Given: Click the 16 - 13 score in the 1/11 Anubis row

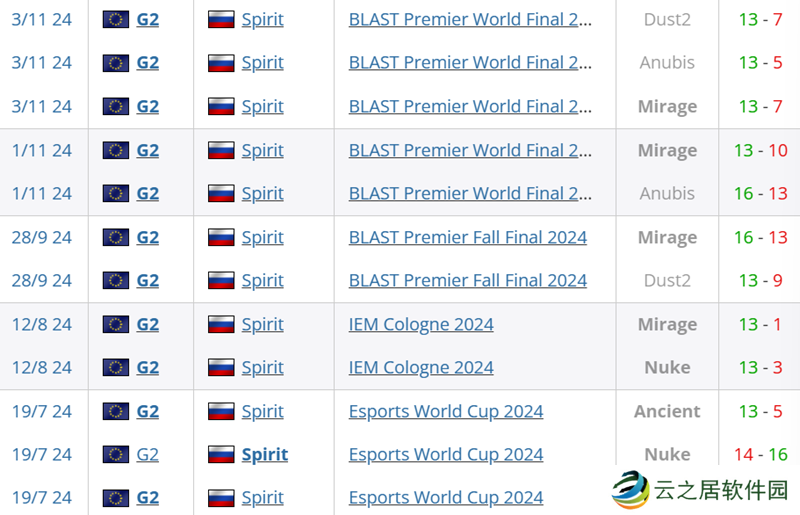Looking at the screenshot, I should coord(760,194).
